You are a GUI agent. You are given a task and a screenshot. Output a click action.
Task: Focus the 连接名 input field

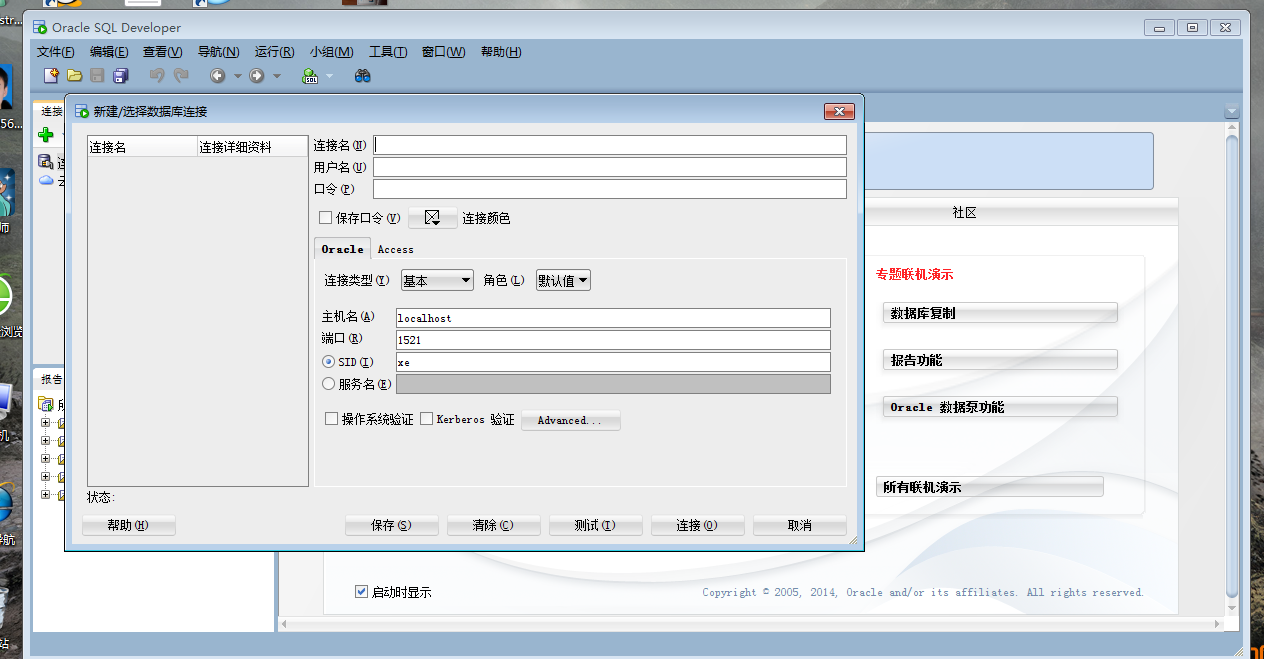[x=610, y=145]
